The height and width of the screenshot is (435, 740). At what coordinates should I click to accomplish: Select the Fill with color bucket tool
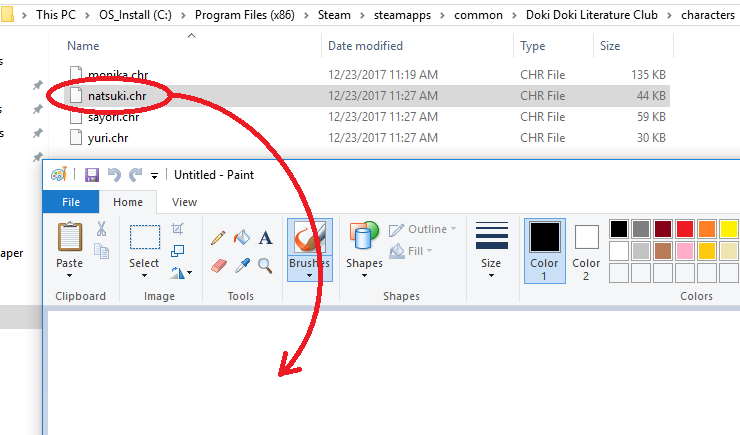(242, 237)
